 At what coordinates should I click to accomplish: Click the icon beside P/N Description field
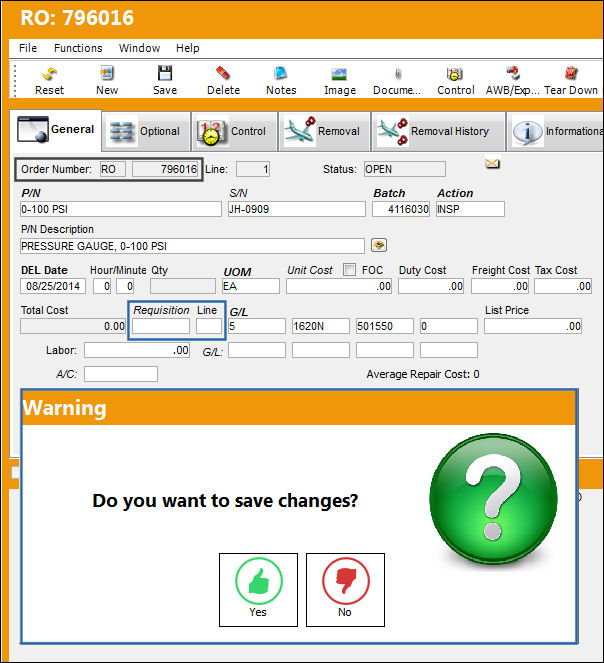(x=379, y=245)
